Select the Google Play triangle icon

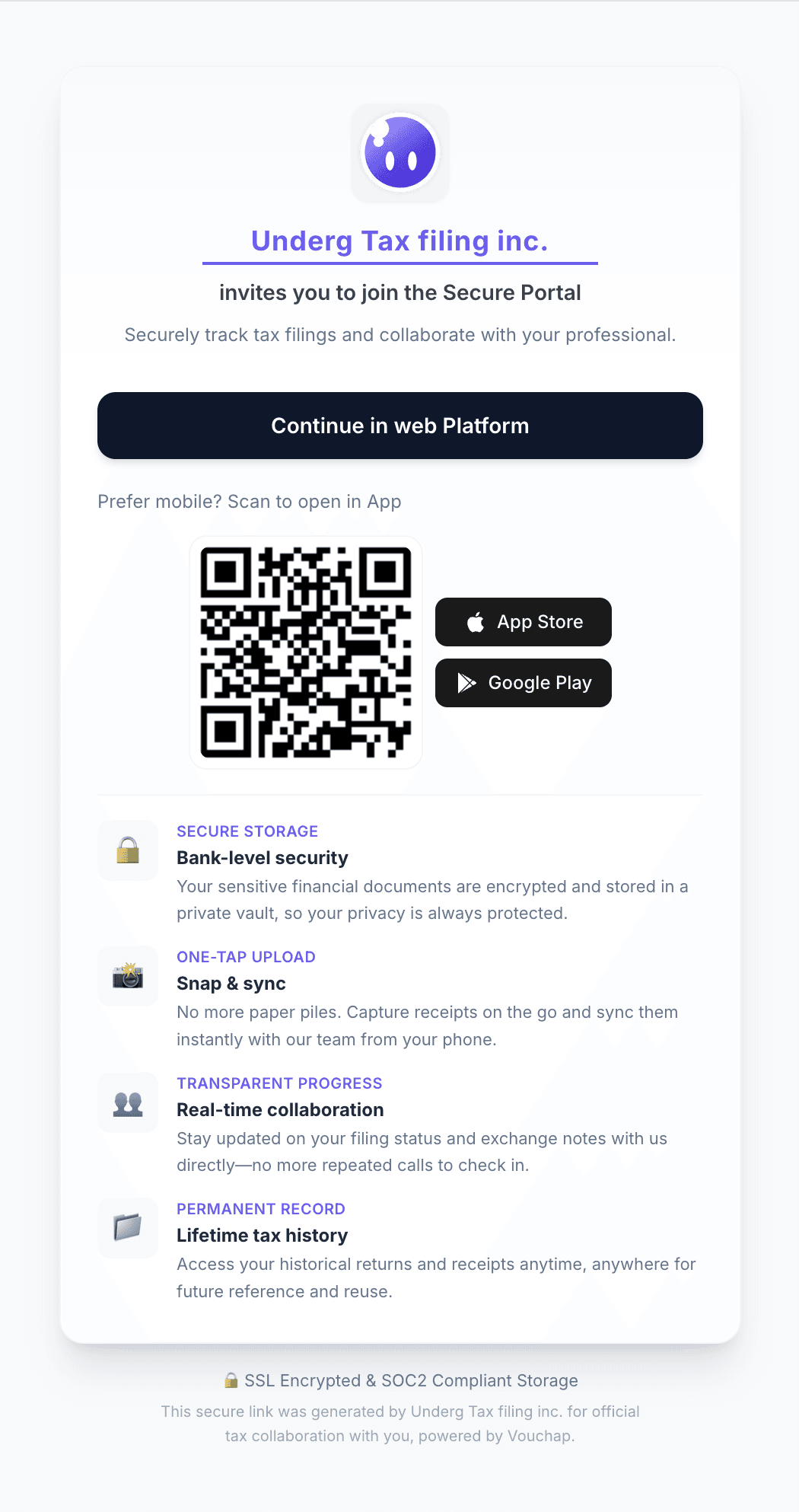tap(466, 683)
